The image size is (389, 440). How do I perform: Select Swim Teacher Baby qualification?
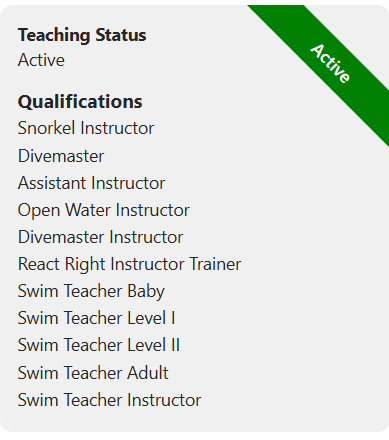91,291
